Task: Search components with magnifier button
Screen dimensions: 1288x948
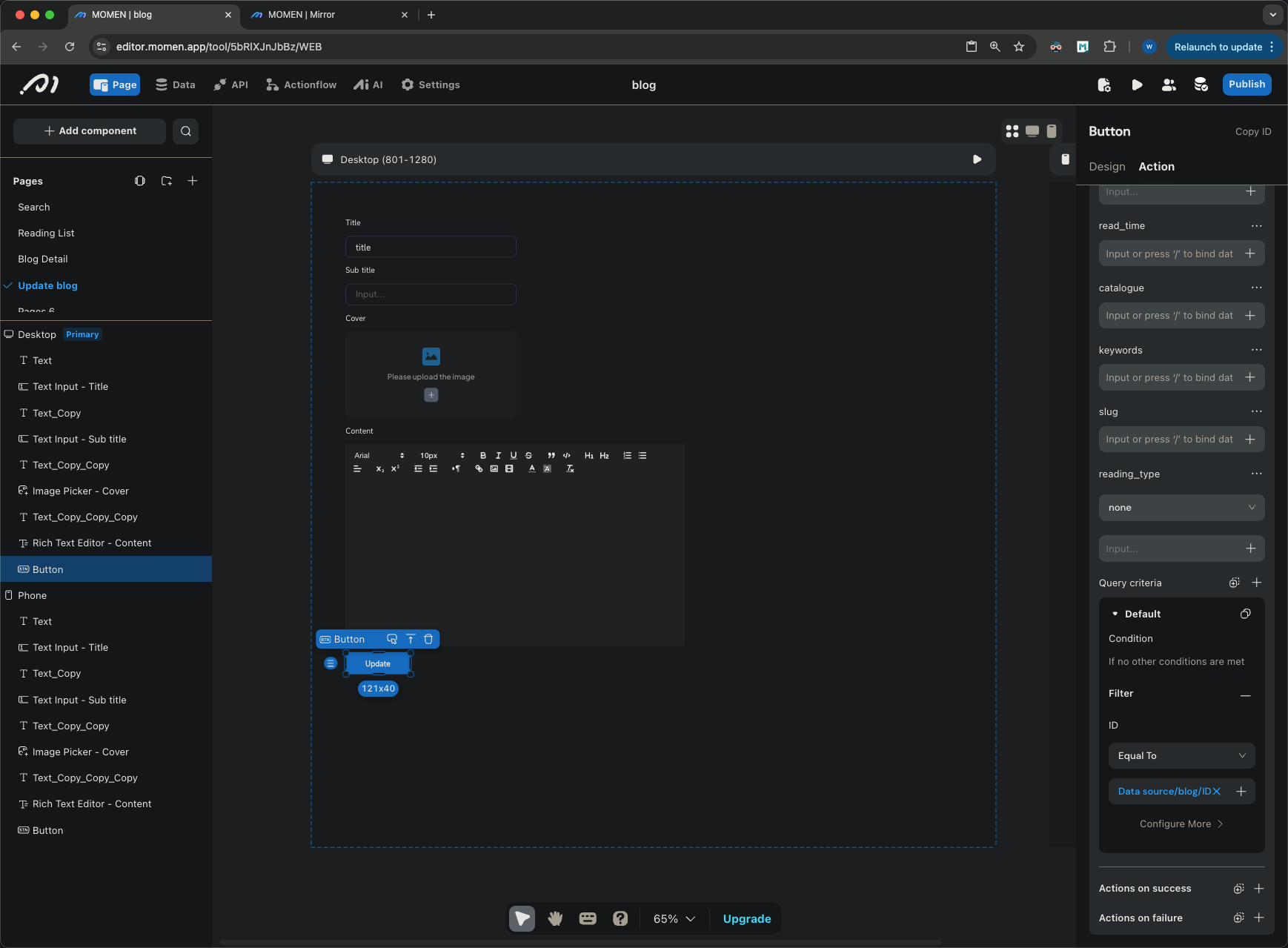Action: coord(185,131)
